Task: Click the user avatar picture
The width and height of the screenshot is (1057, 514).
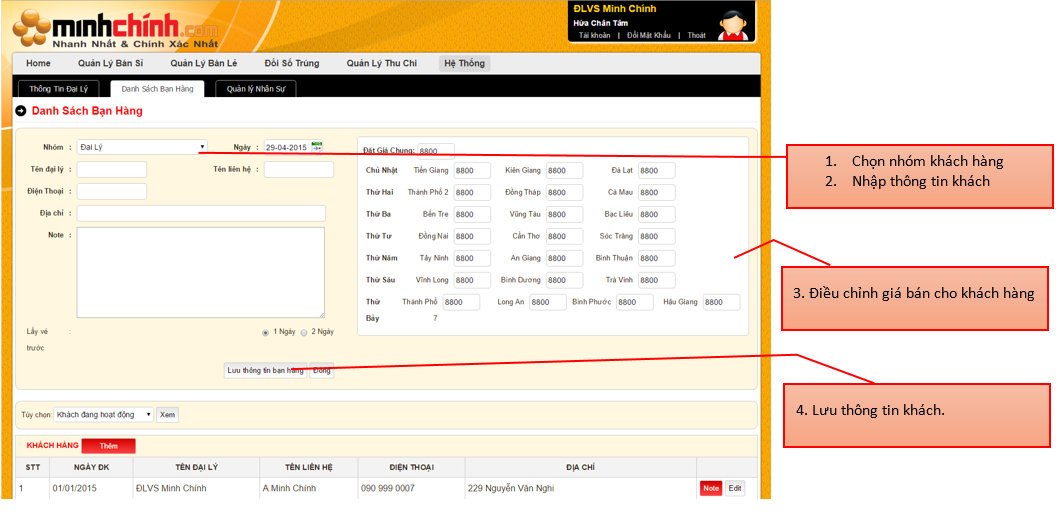Action: click(x=735, y=22)
